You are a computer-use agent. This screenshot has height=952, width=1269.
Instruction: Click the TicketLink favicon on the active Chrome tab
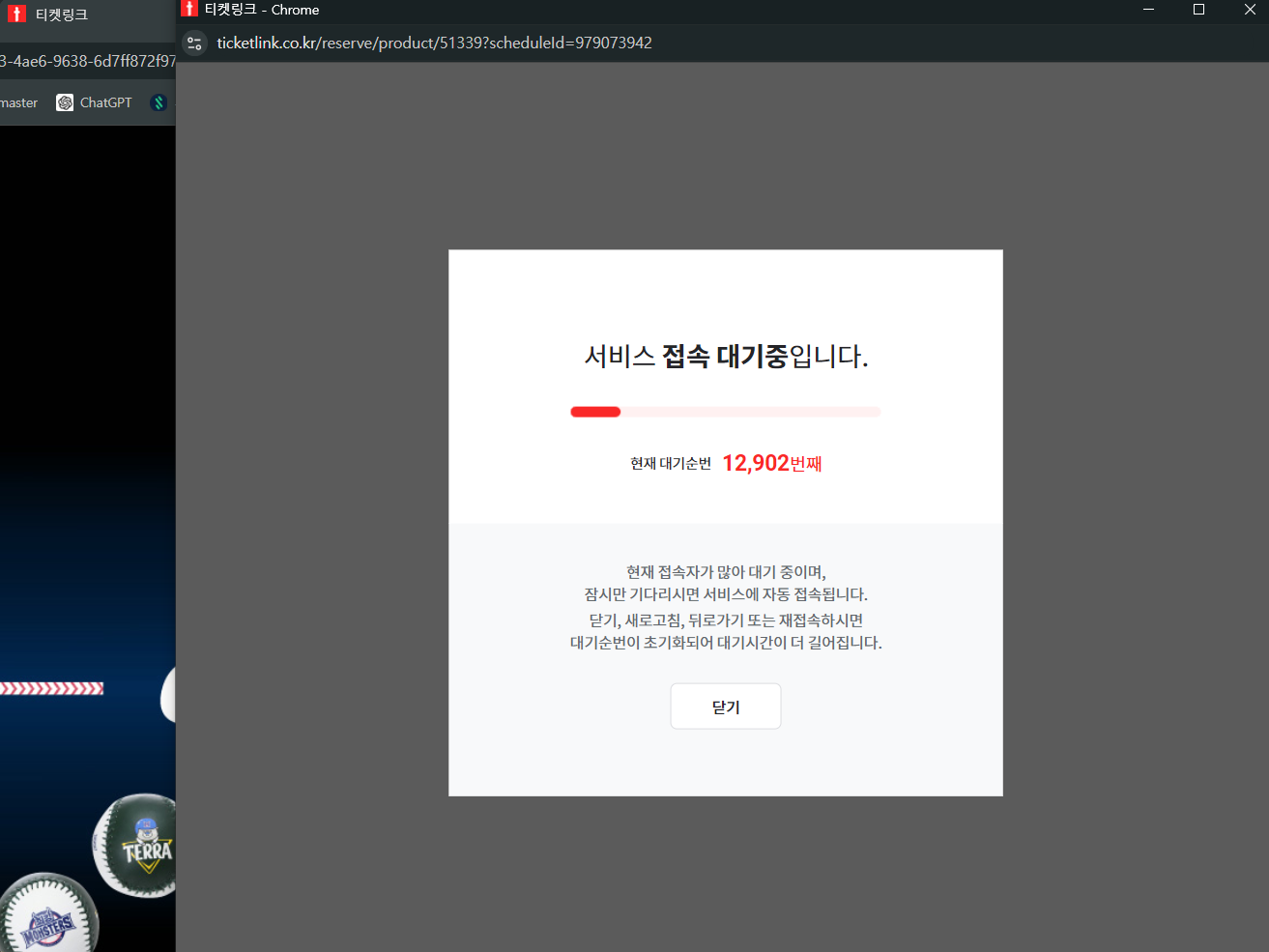click(x=189, y=10)
